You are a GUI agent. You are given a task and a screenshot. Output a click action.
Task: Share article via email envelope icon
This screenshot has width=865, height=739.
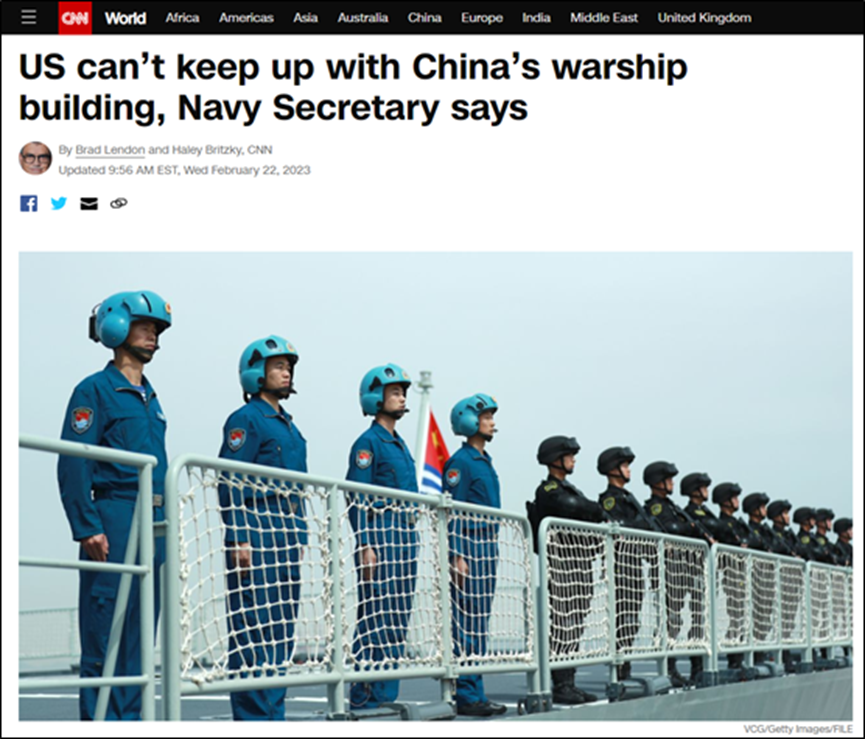(x=89, y=204)
